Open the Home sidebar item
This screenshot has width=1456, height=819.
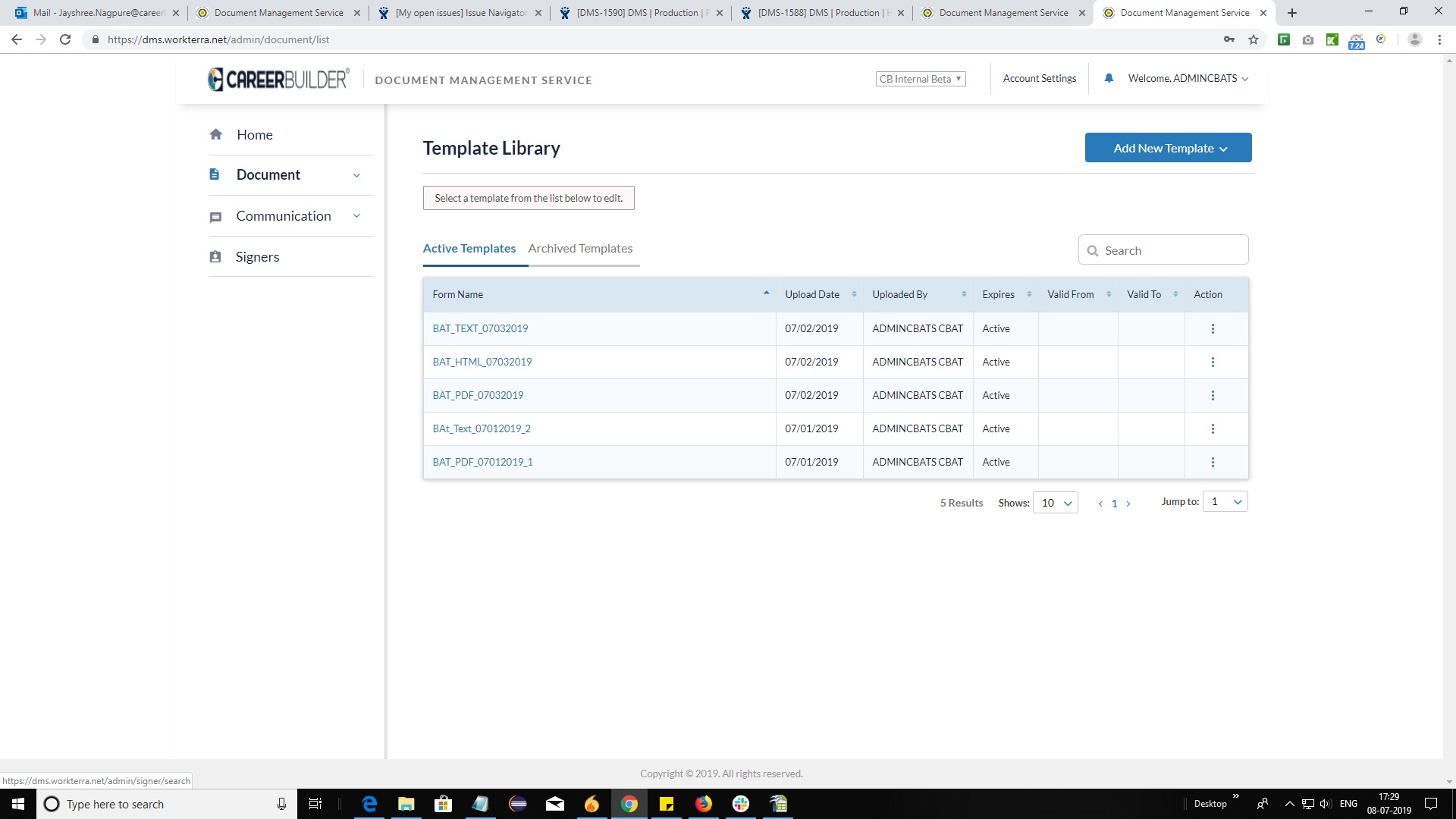pyautogui.click(x=254, y=134)
